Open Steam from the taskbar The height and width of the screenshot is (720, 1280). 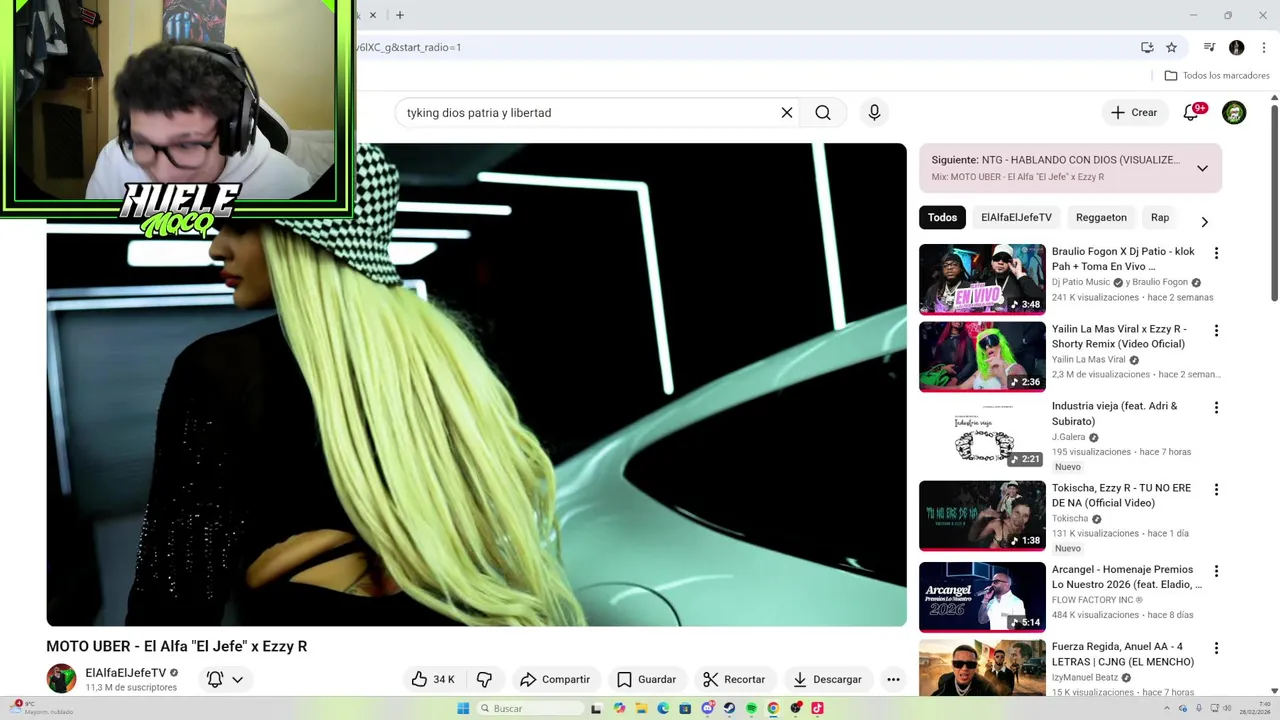coord(729,708)
